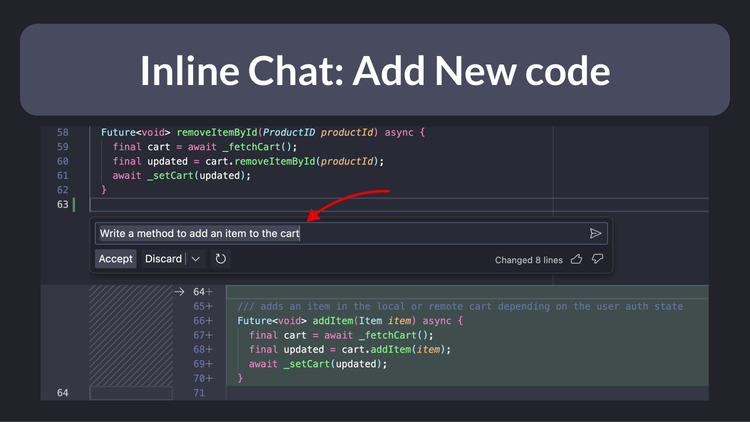
Task: Click line number 63 in gutter
Action: pyautogui.click(x=63, y=204)
